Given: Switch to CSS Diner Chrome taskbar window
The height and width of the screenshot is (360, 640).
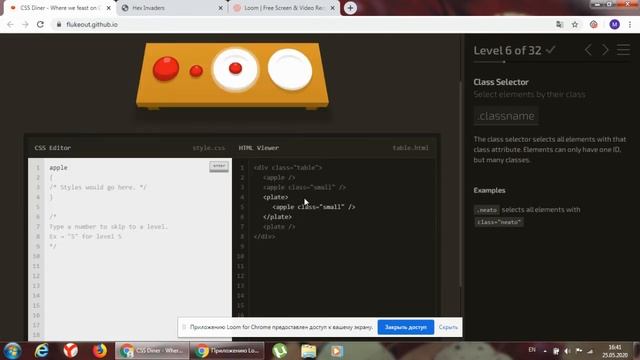Looking at the screenshot, I should click(151, 351).
